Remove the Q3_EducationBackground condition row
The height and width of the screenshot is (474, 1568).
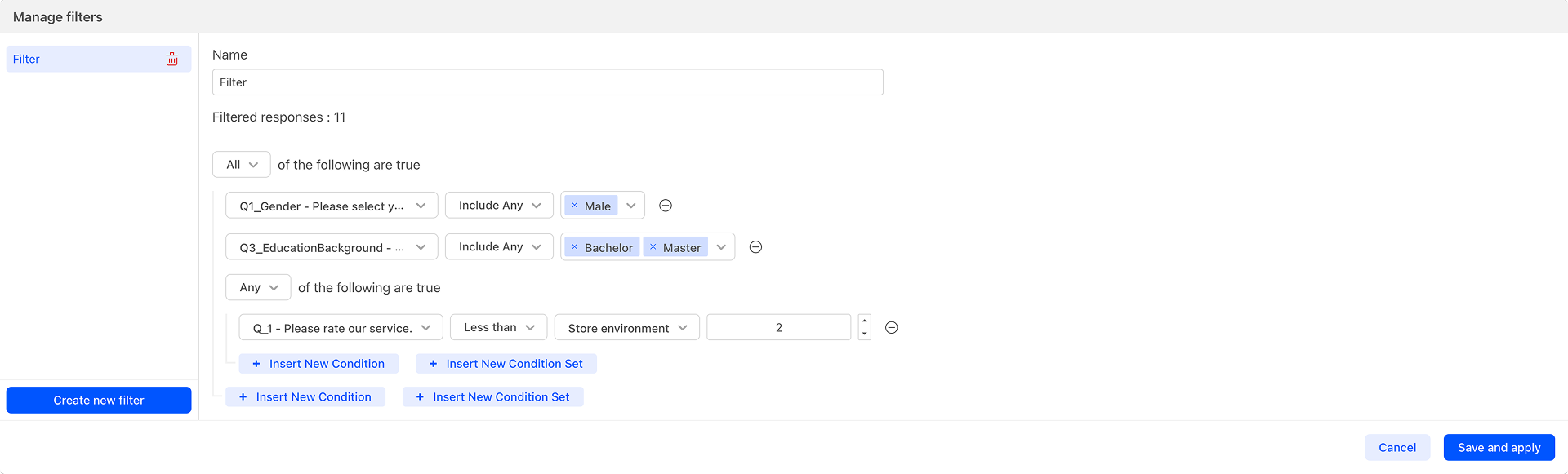756,247
